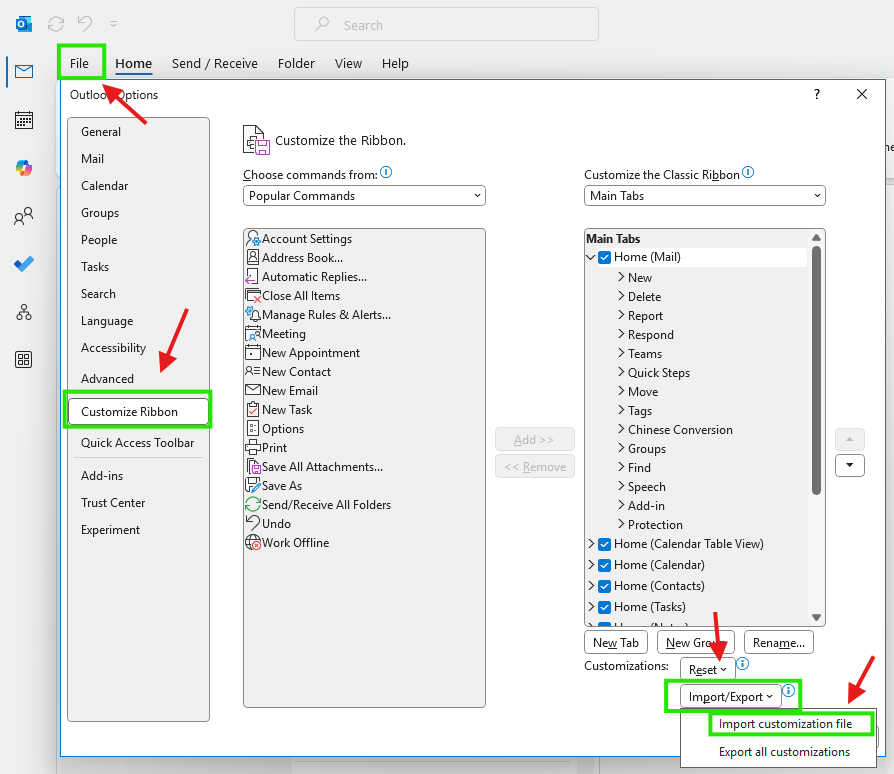Uncheck the Home (Contacts) checkbox

coord(604,586)
